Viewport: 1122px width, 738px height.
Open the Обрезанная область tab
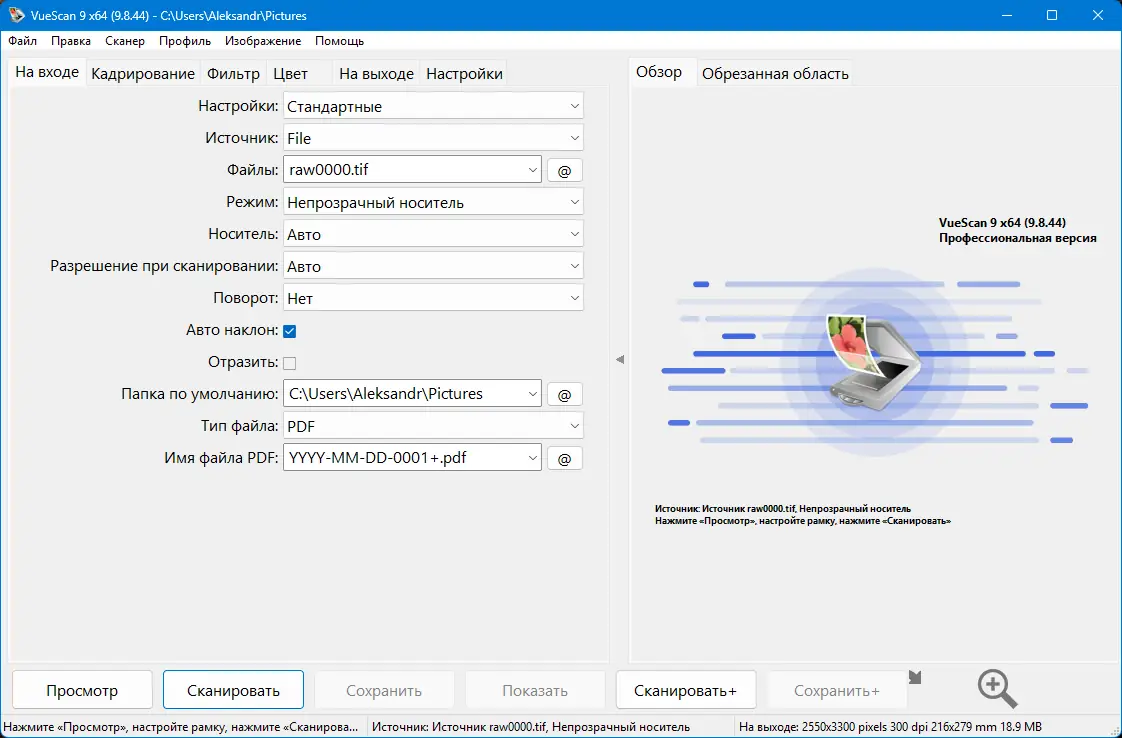point(775,72)
